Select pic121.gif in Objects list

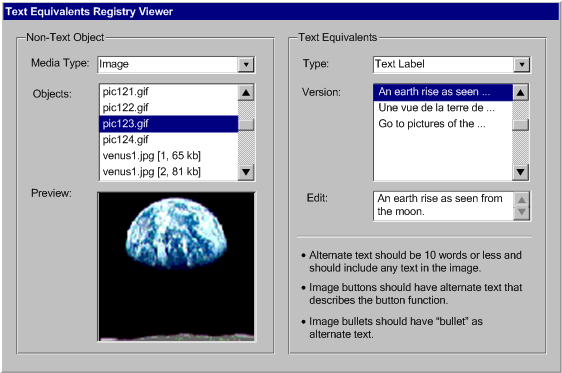[168, 92]
